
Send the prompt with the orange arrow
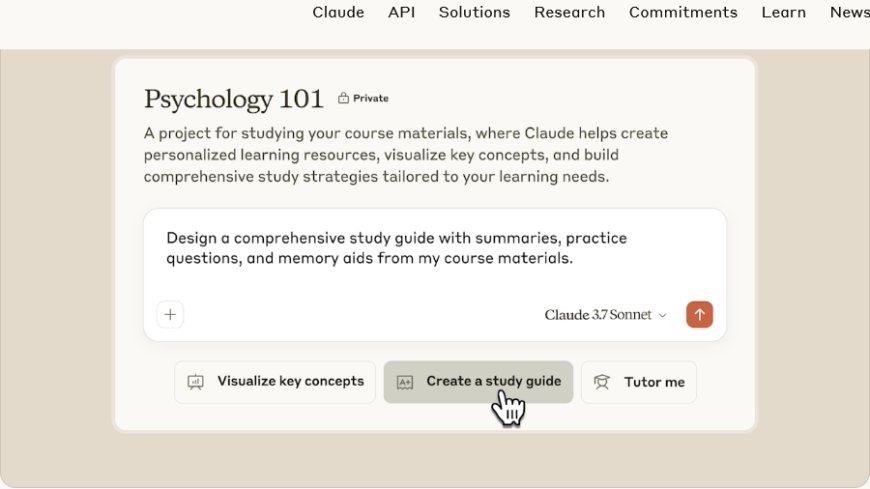click(x=699, y=315)
